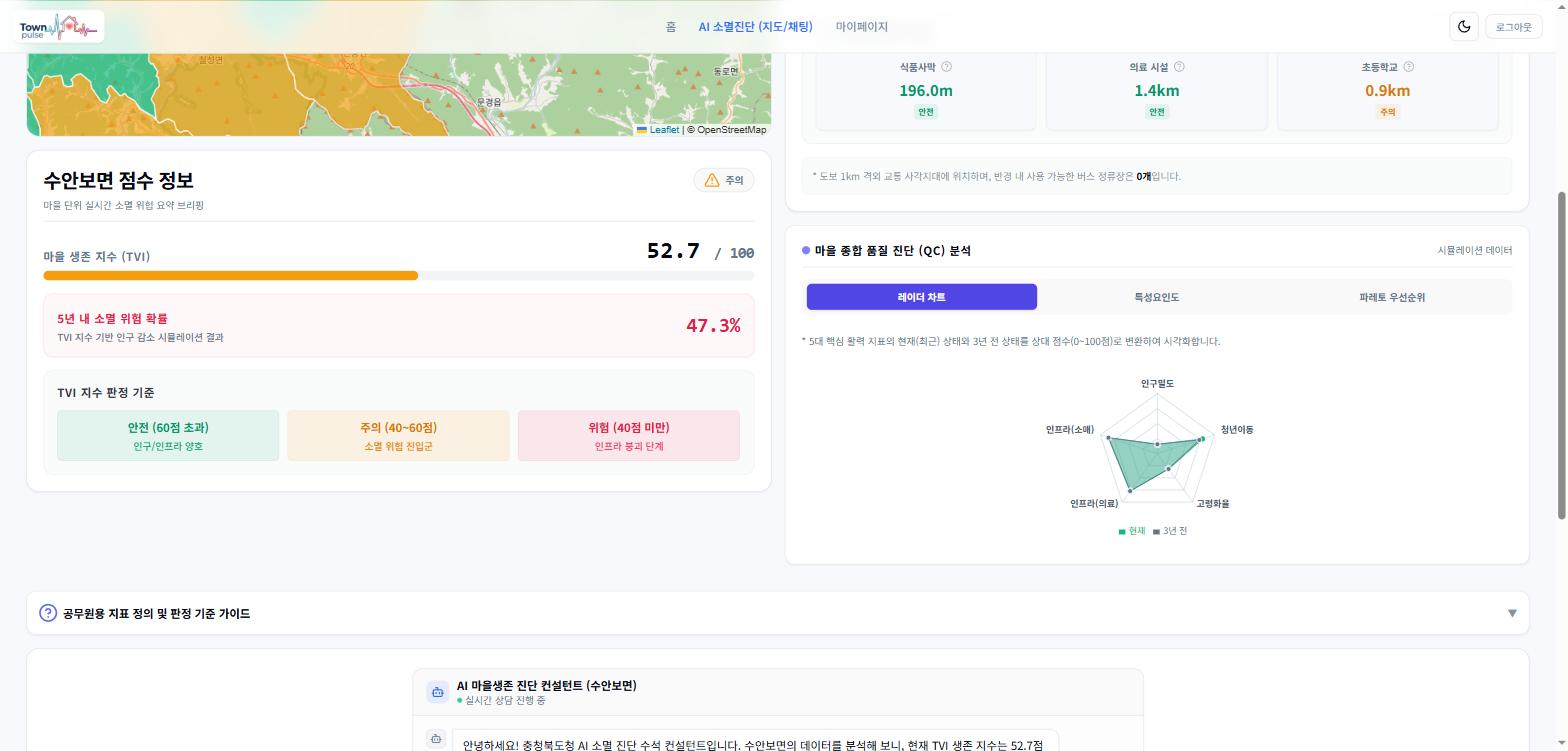Click the Leaflet link on map

pyautogui.click(x=664, y=130)
